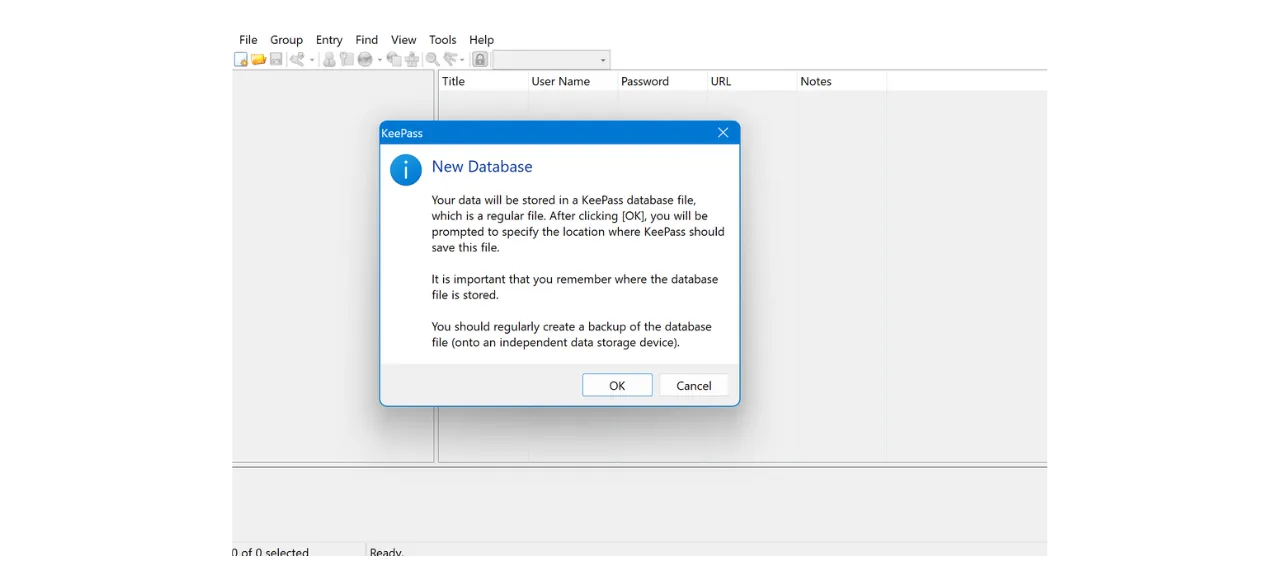Cancel the New Database dialog
Viewport: 1280px width, 586px height.
[x=694, y=385]
